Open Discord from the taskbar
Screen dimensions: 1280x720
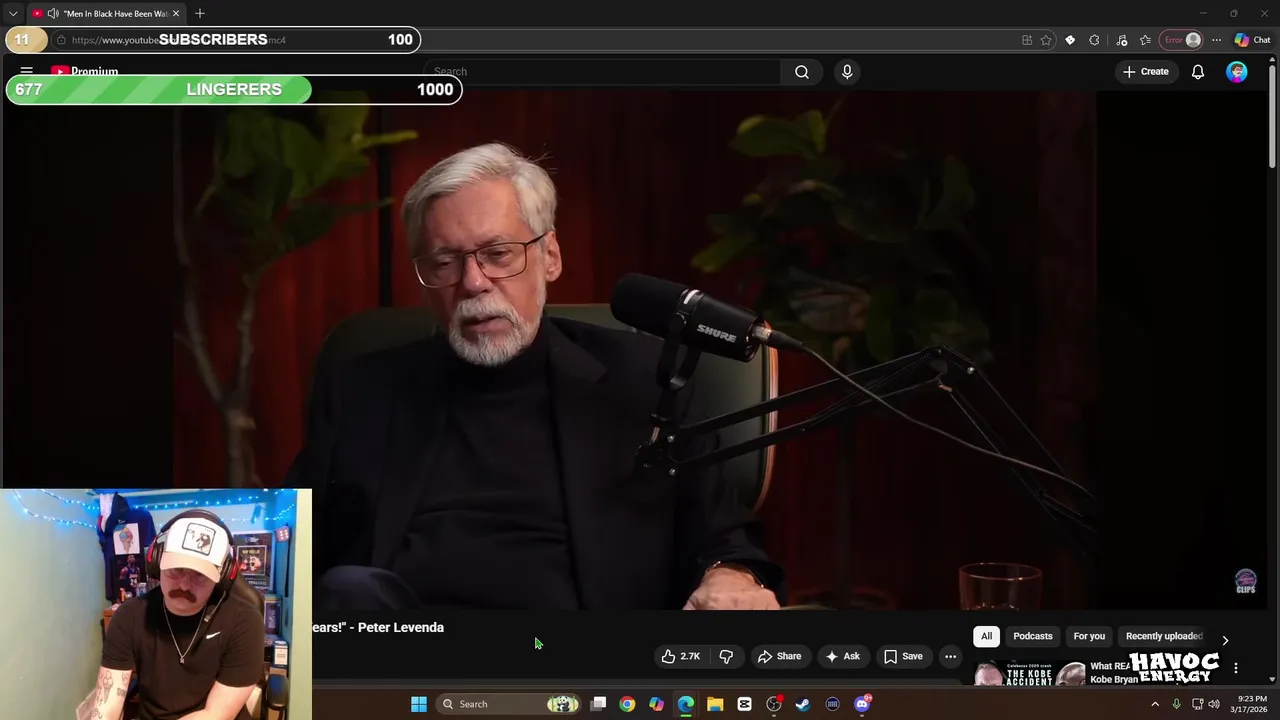point(862,704)
